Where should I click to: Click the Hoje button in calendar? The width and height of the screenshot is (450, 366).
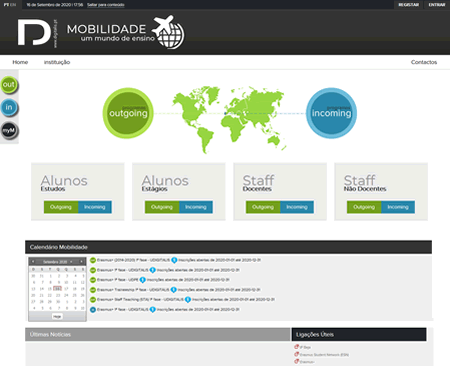pos(57,316)
